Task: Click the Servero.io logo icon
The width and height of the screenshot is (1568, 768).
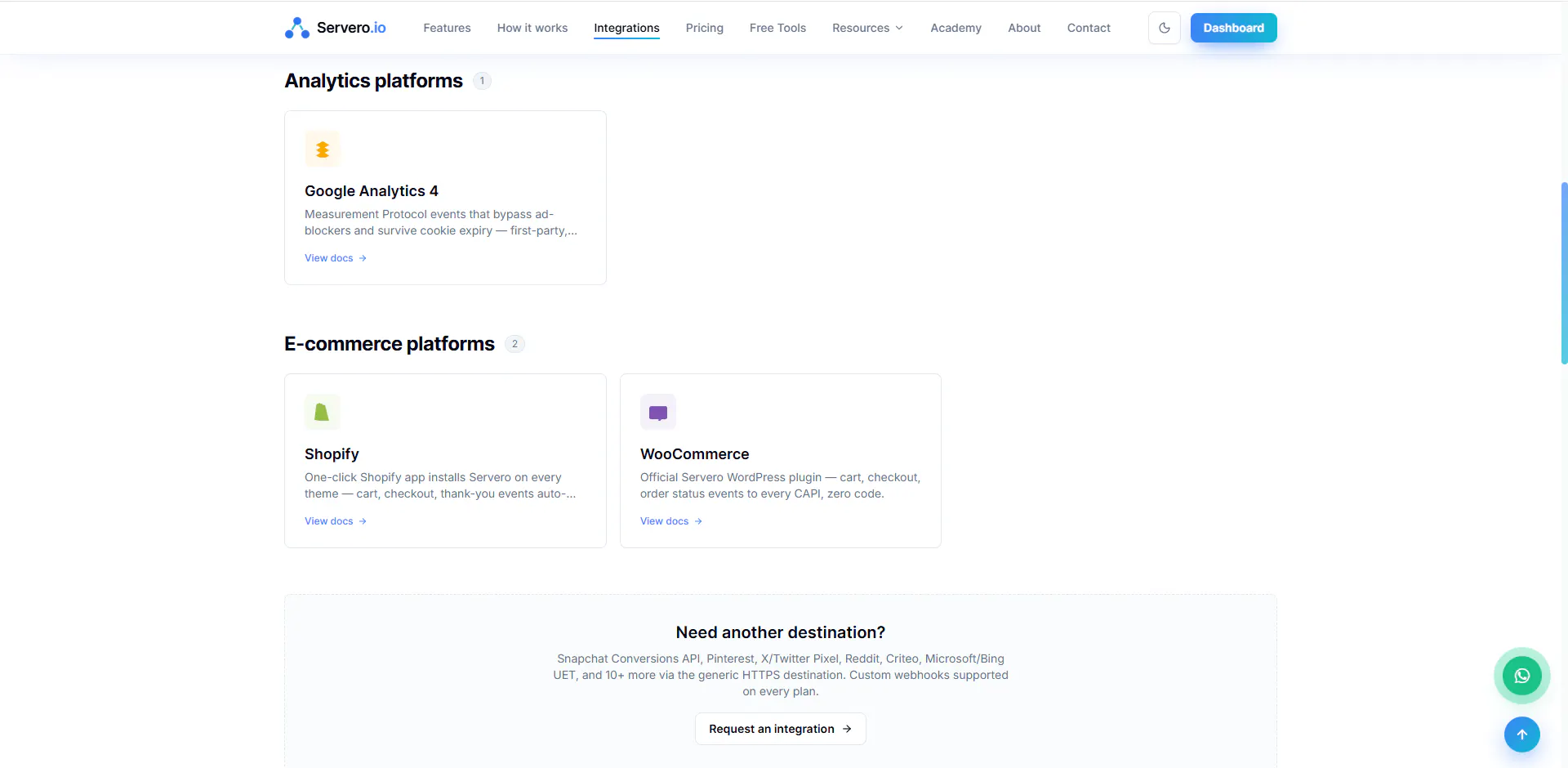Action: [x=297, y=28]
